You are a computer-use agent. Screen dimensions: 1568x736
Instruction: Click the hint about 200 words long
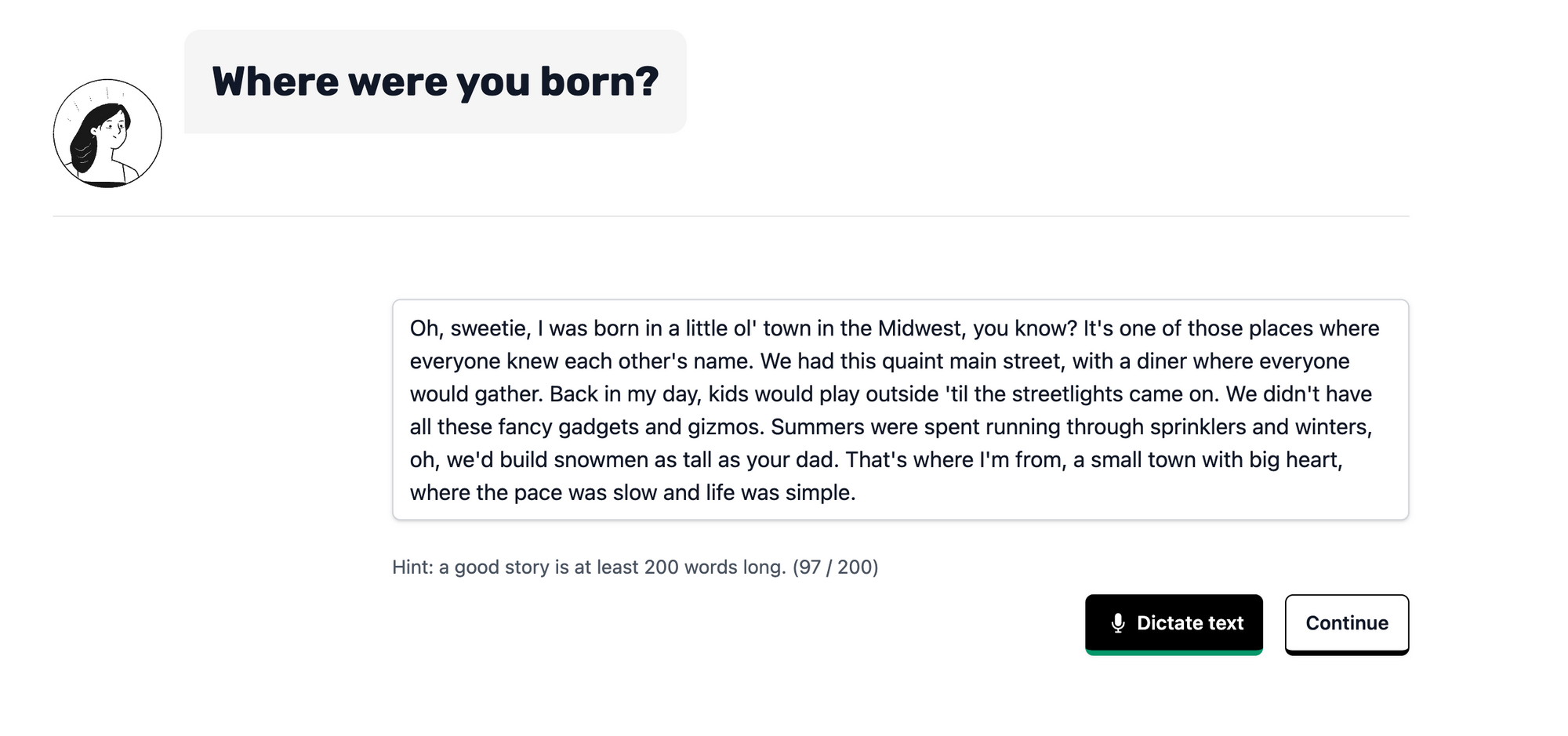tap(589, 567)
